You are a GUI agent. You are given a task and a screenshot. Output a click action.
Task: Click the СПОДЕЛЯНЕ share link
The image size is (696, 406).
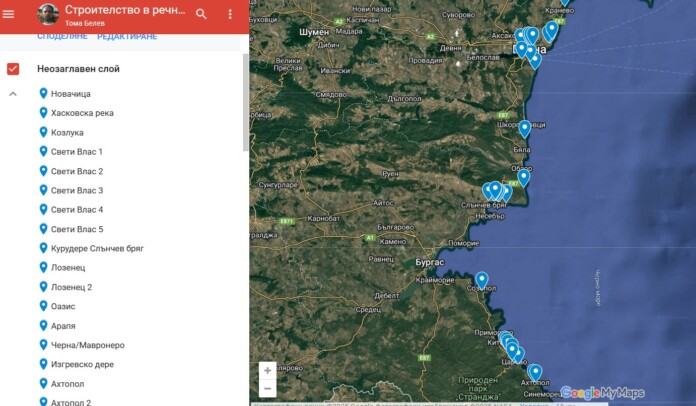pyautogui.click(x=62, y=37)
